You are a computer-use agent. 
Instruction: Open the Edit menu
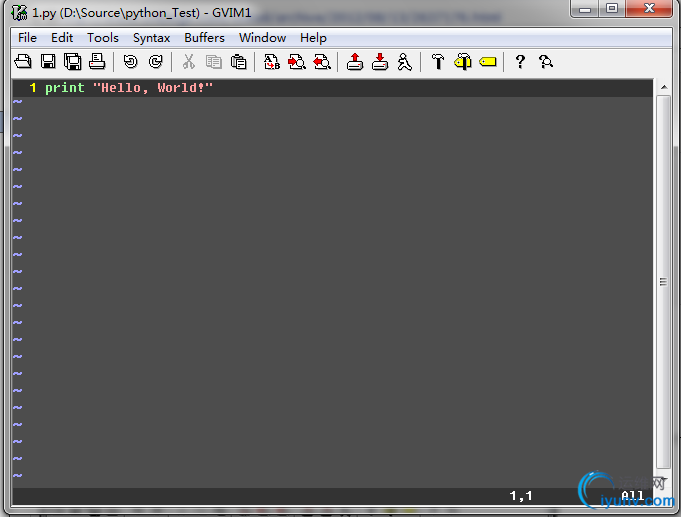[x=62, y=38]
